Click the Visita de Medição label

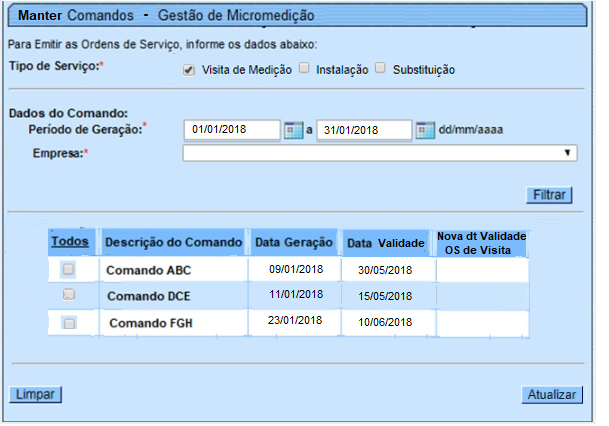coord(247,70)
